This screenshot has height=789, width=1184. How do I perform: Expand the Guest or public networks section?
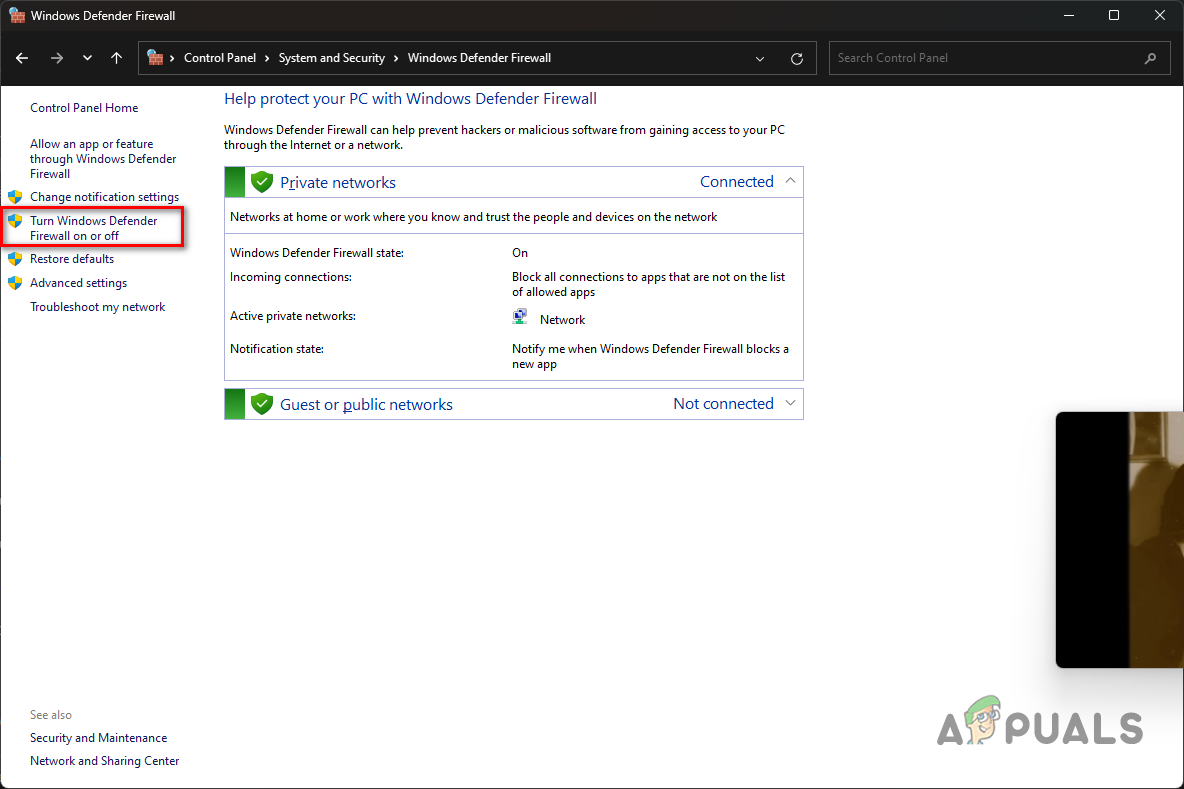pos(790,403)
